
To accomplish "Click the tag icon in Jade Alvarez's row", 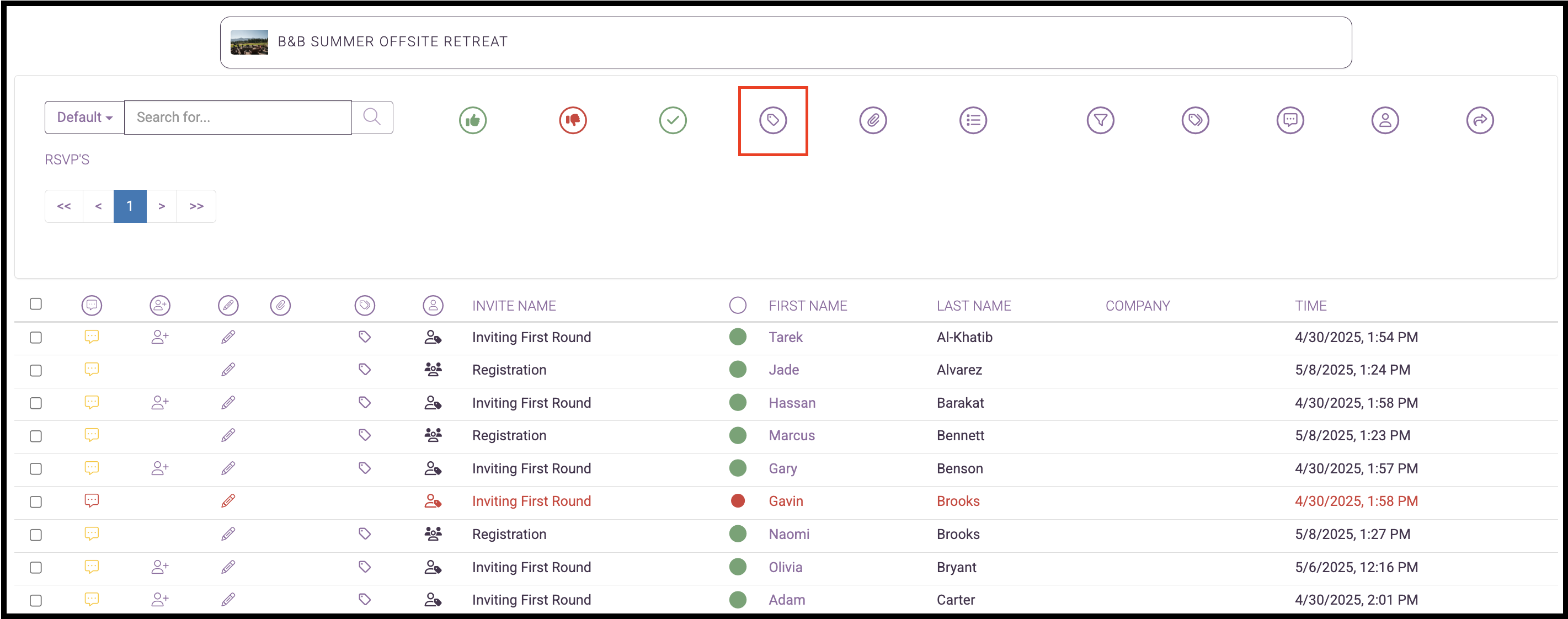I will tap(365, 370).
